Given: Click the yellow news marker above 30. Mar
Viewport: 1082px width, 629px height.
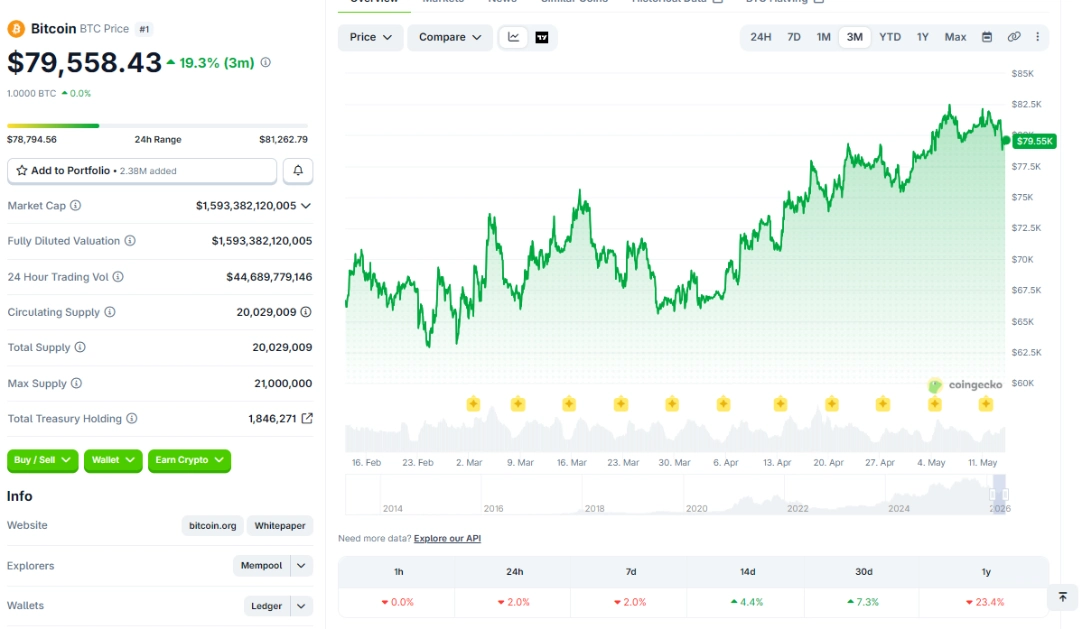Looking at the screenshot, I should click(672, 403).
